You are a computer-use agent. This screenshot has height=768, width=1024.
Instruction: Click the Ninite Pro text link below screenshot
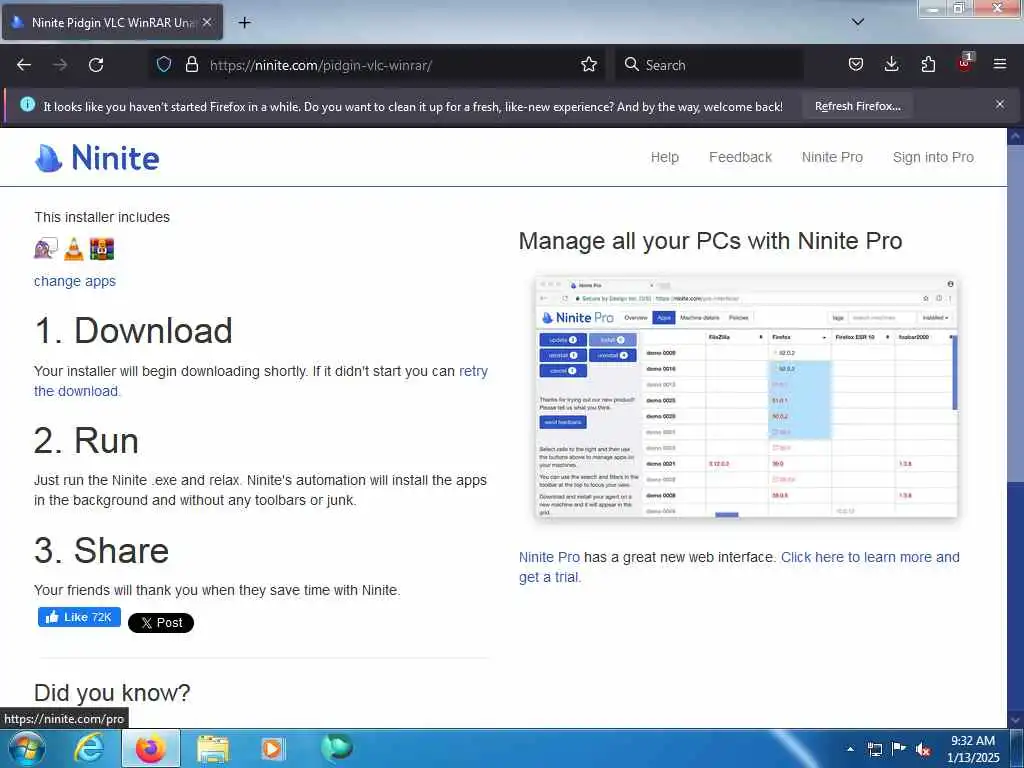549,557
